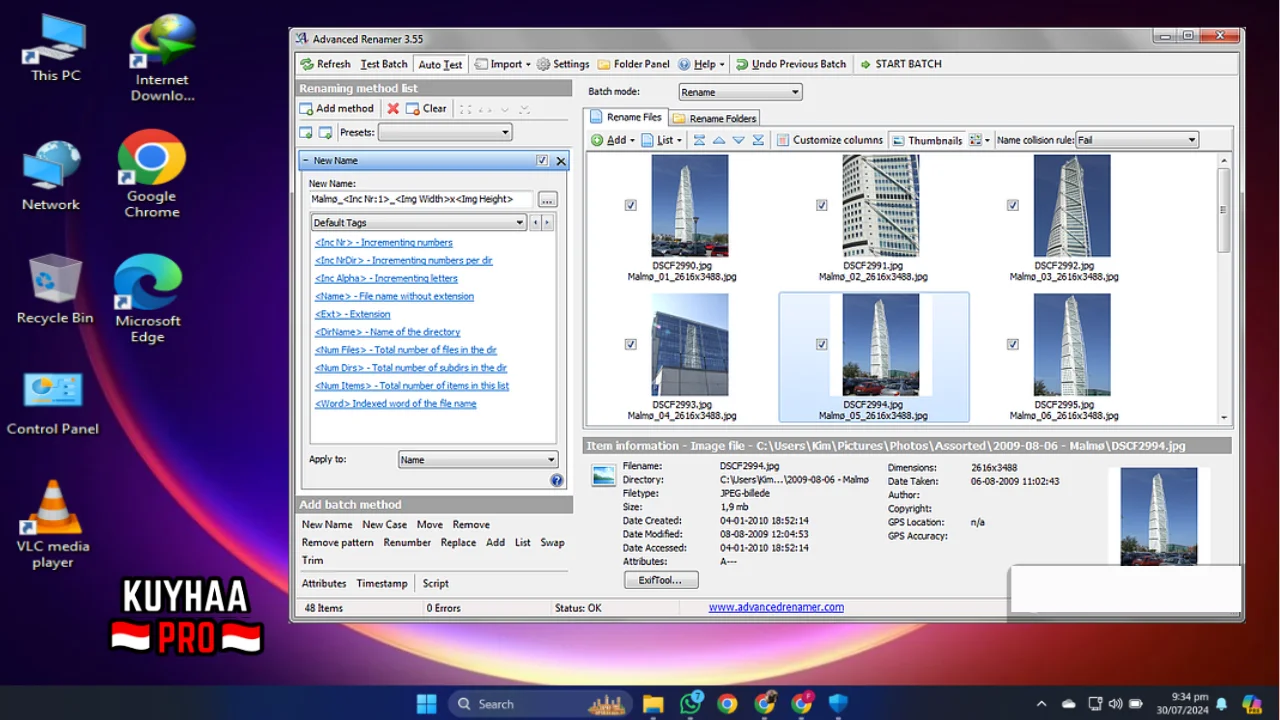Toggle the Folder Panel

(634, 64)
